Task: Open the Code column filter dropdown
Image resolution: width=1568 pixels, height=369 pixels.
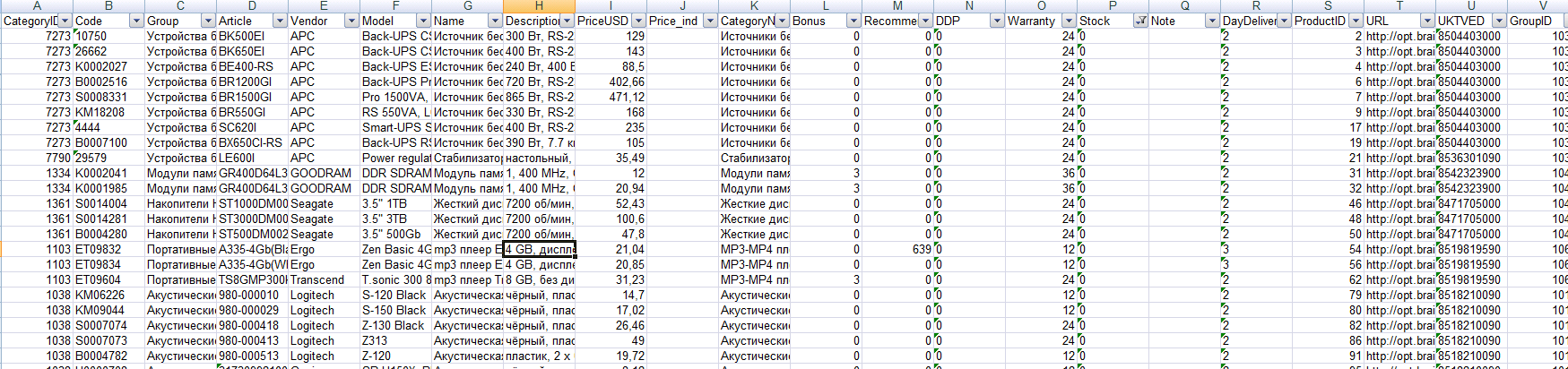Action: [x=136, y=21]
